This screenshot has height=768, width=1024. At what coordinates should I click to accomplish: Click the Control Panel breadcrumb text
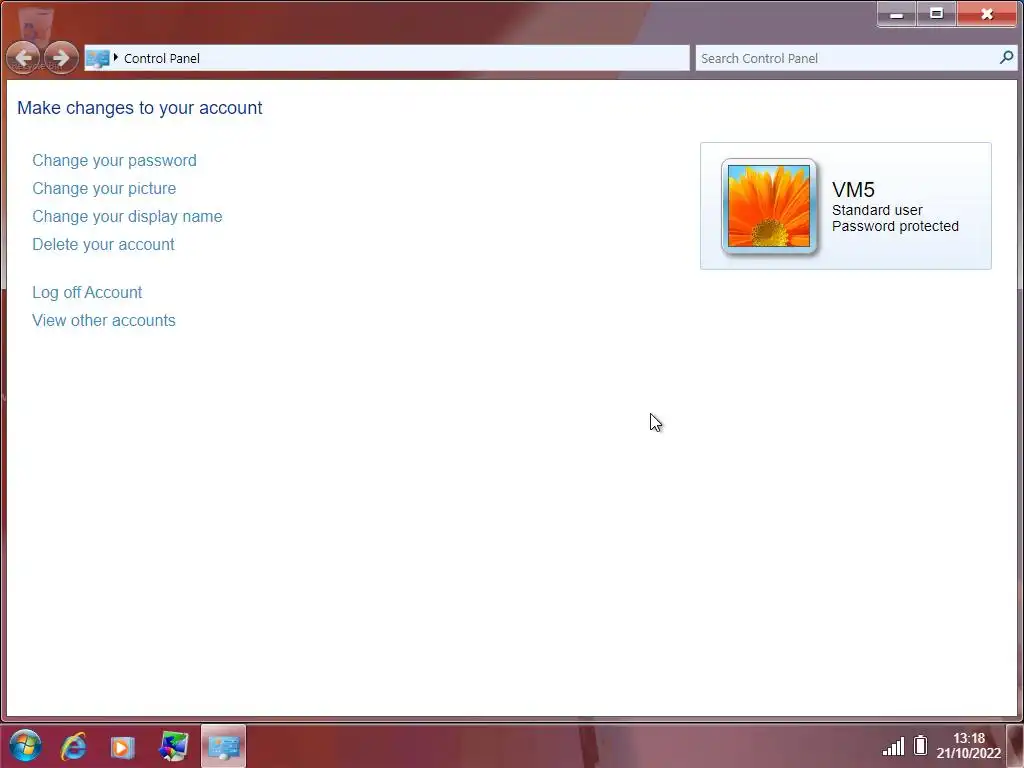162,59
